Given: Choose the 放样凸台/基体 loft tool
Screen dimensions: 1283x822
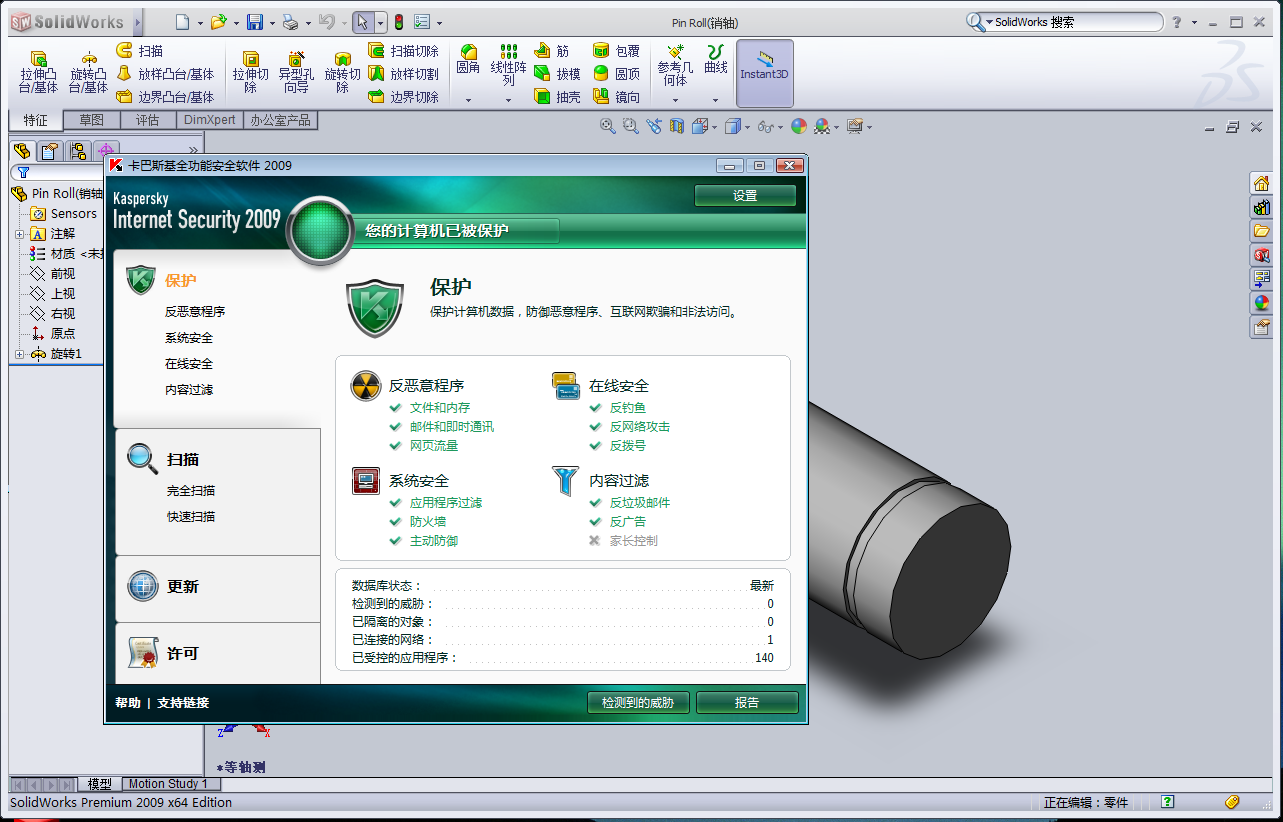Looking at the screenshot, I should tap(165, 74).
